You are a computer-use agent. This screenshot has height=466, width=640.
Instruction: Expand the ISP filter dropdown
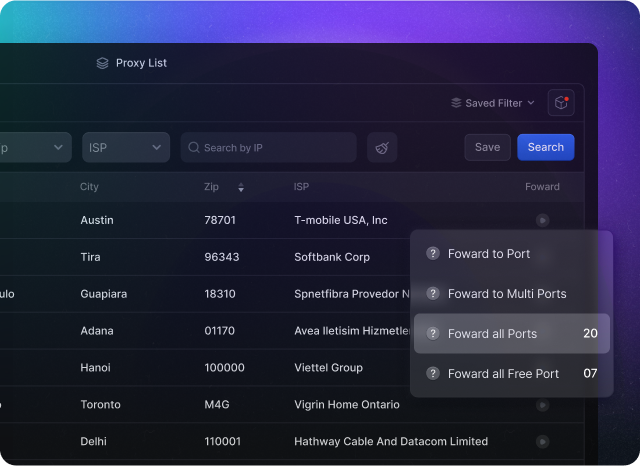pyautogui.click(x=126, y=148)
